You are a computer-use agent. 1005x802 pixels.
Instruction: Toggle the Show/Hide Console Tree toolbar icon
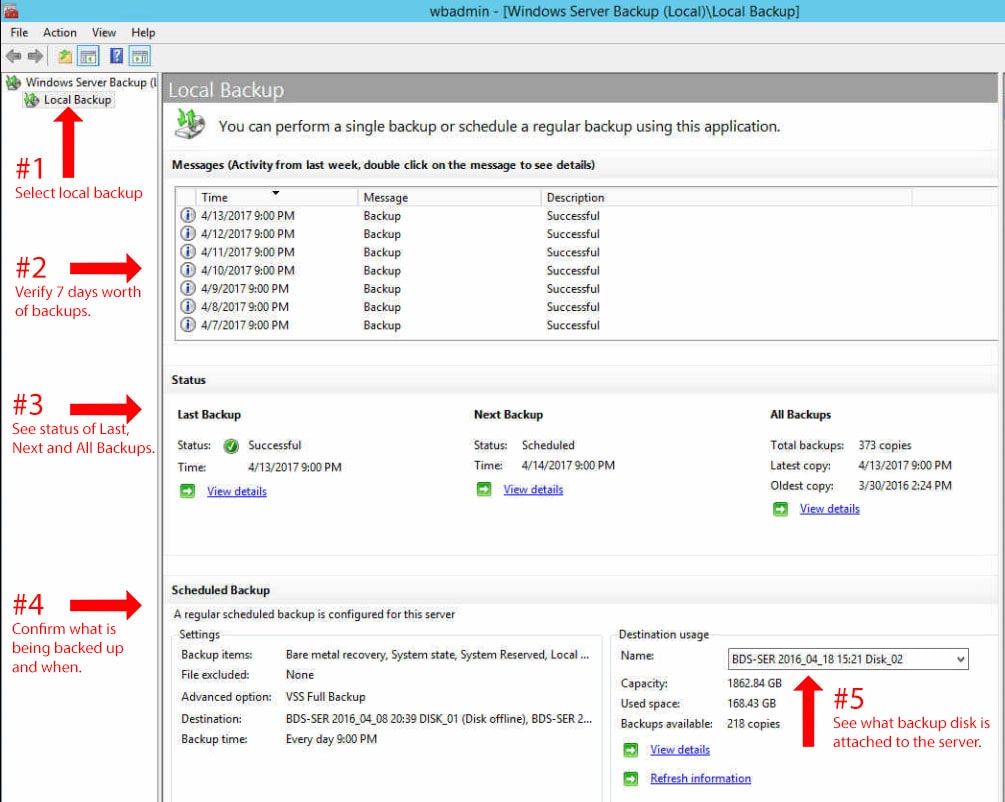coord(88,56)
